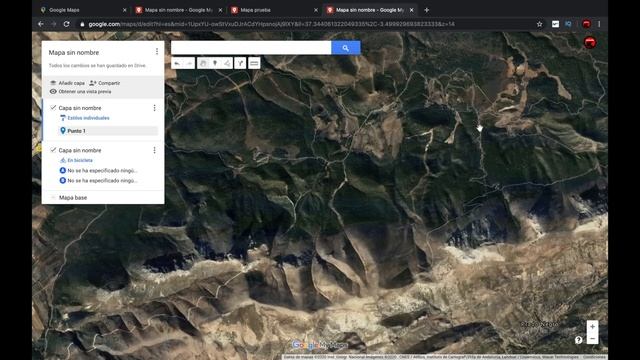Click the bicycle travel mode icon
Viewport: 640px width, 360px height.
63,160
